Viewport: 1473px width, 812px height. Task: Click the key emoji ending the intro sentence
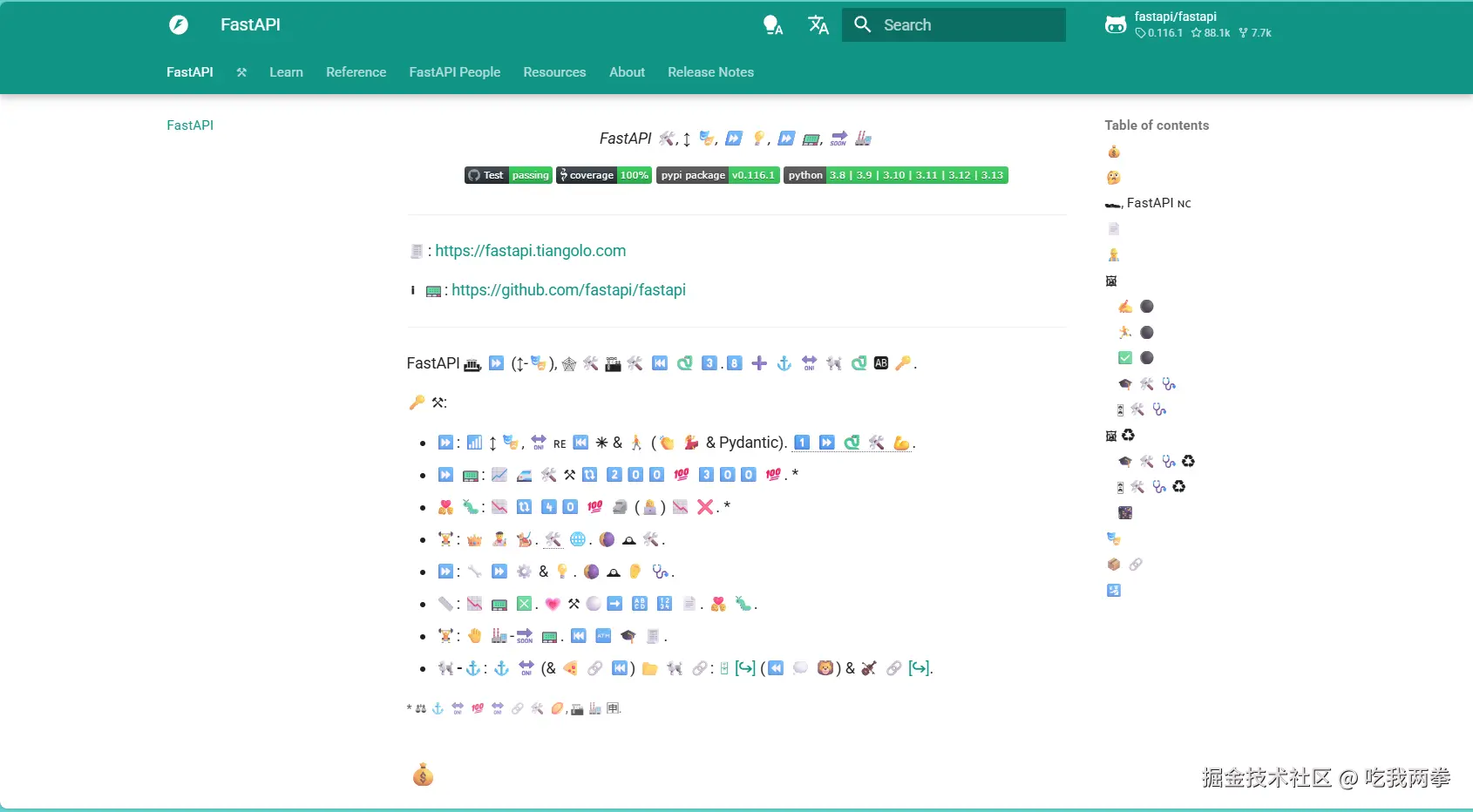[902, 363]
